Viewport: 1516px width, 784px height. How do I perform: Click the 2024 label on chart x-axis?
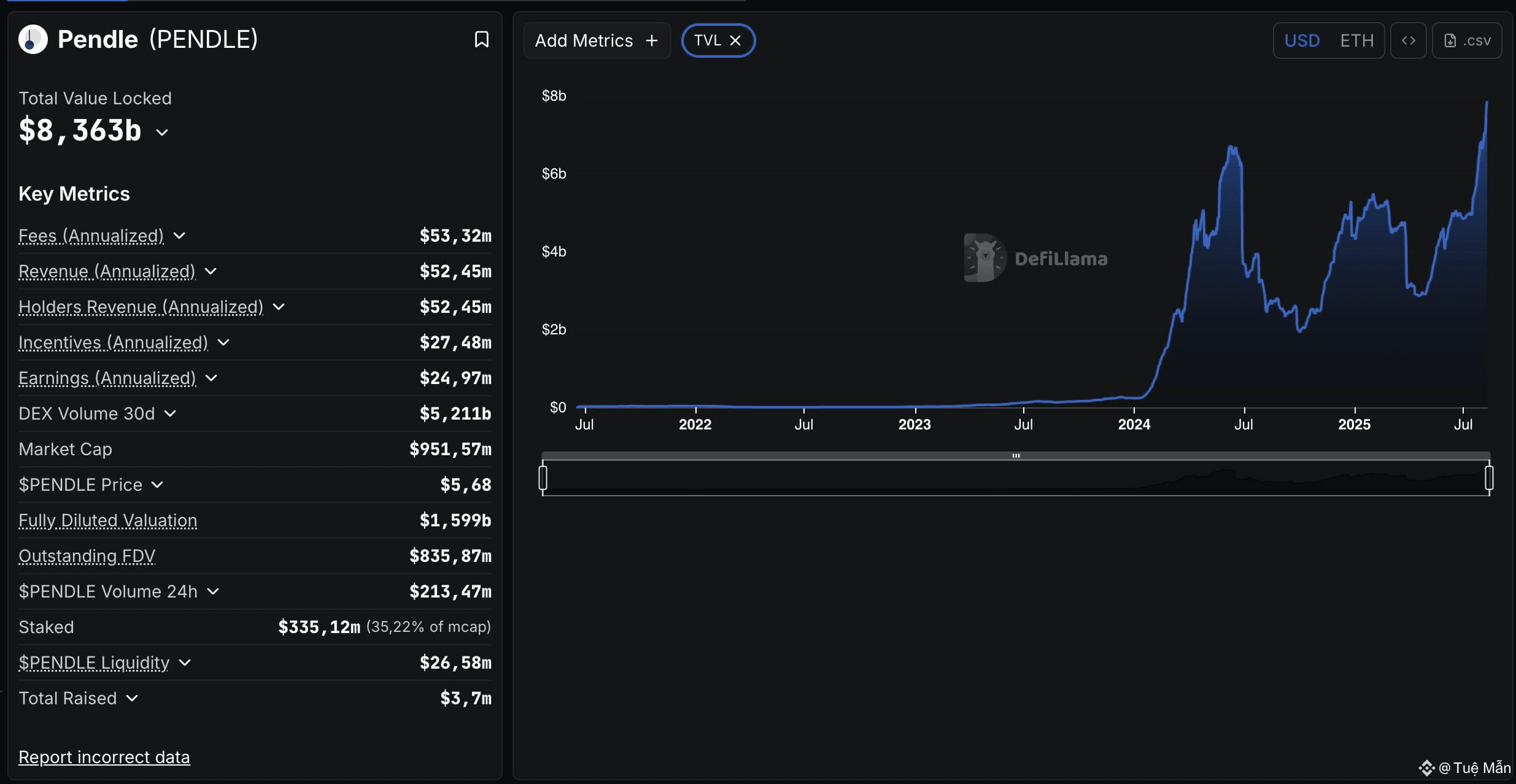click(x=1134, y=425)
